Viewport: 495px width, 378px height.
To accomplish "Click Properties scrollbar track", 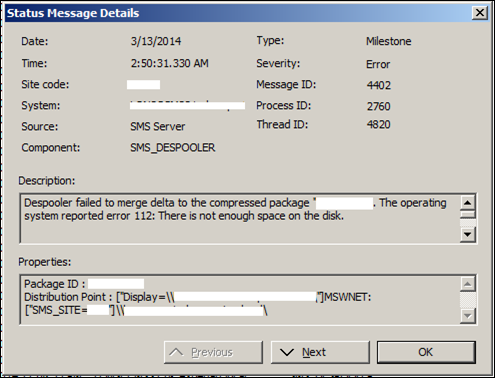I will (x=468, y=300).
